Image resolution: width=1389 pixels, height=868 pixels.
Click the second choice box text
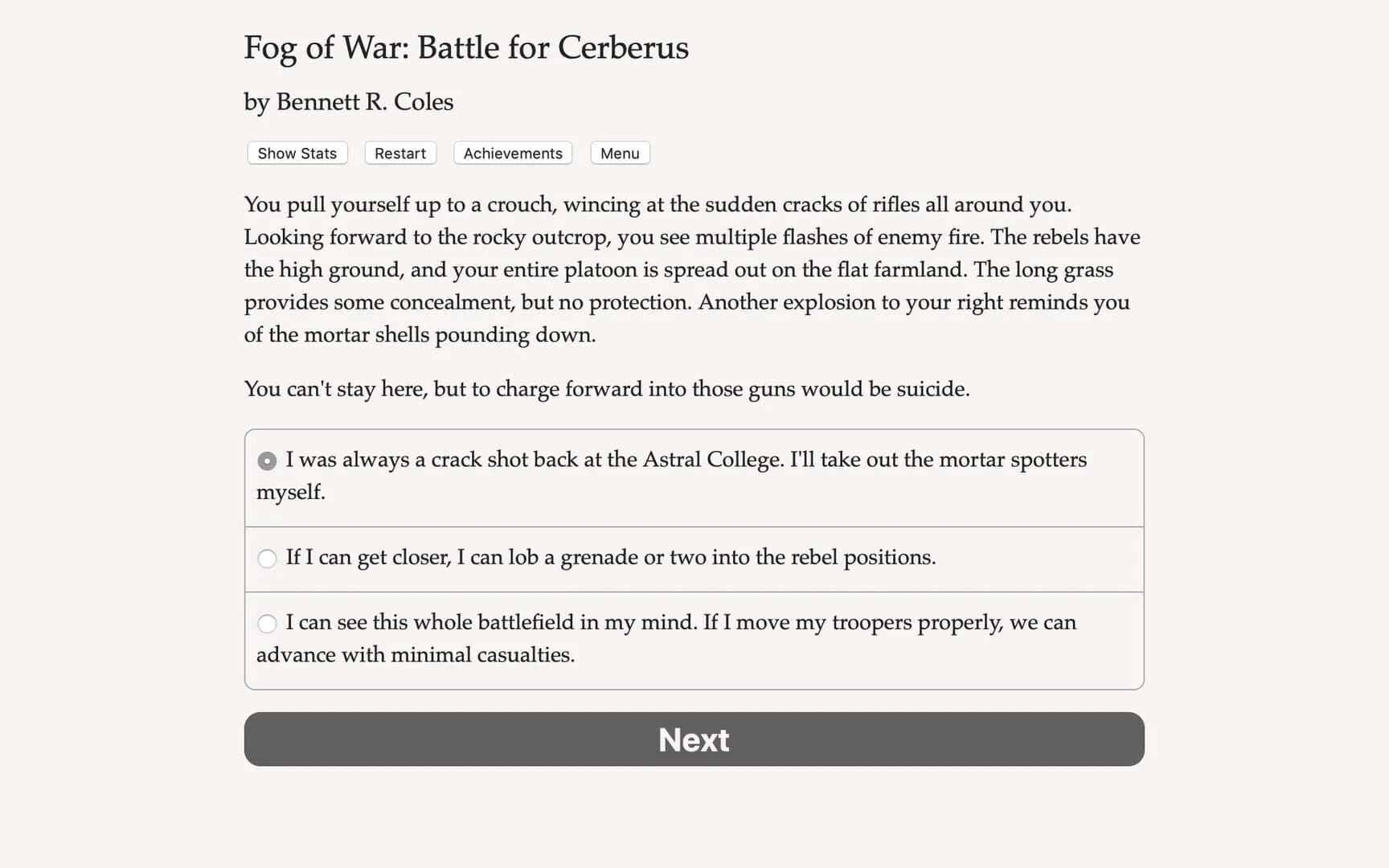click(x=611, y=558)
